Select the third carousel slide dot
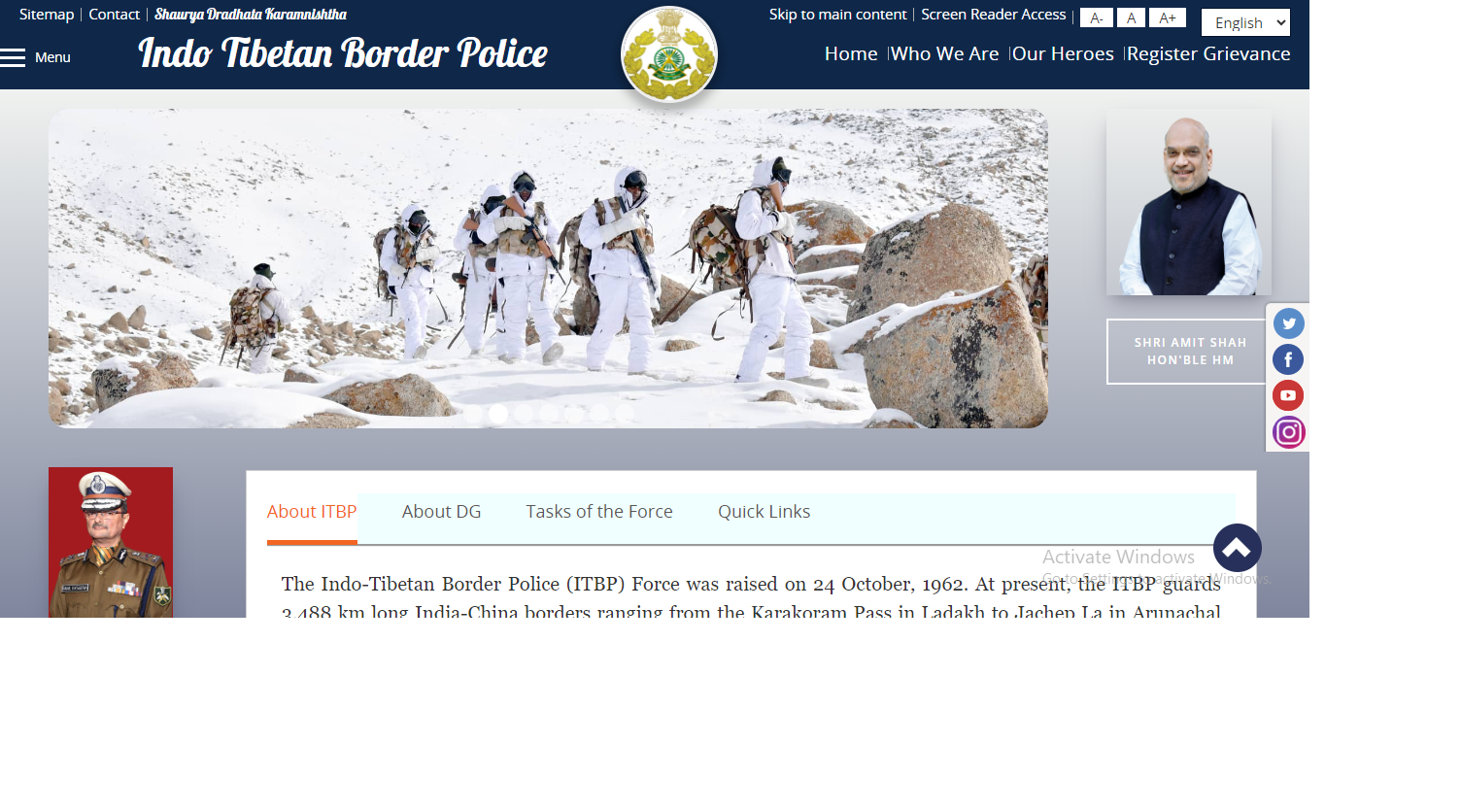Screen dimensions: 1461x812 pos(524,414)
